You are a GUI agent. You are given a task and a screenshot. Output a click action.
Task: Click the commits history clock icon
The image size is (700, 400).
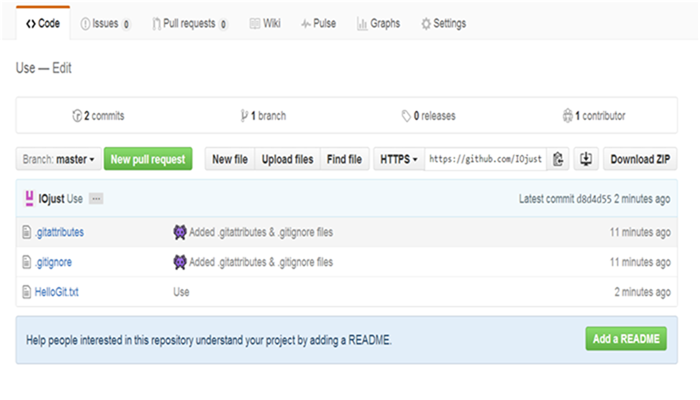point(77,116)
